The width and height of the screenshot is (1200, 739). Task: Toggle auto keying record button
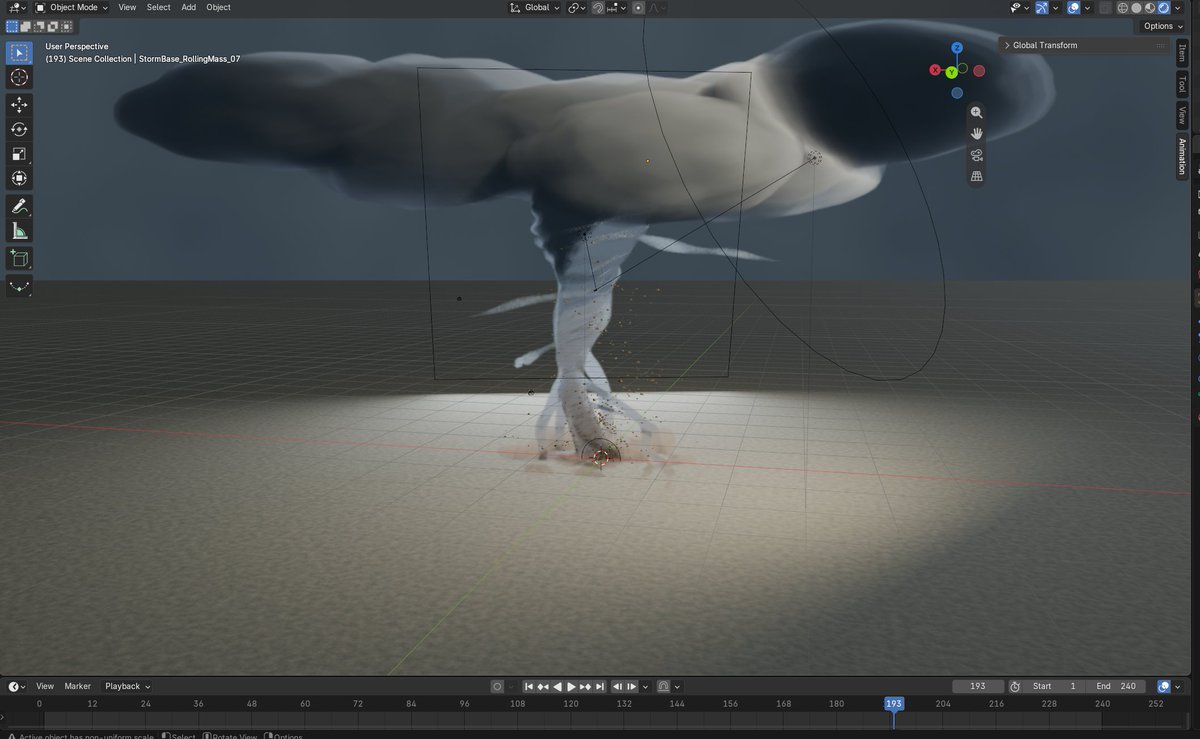coord(497,686)
